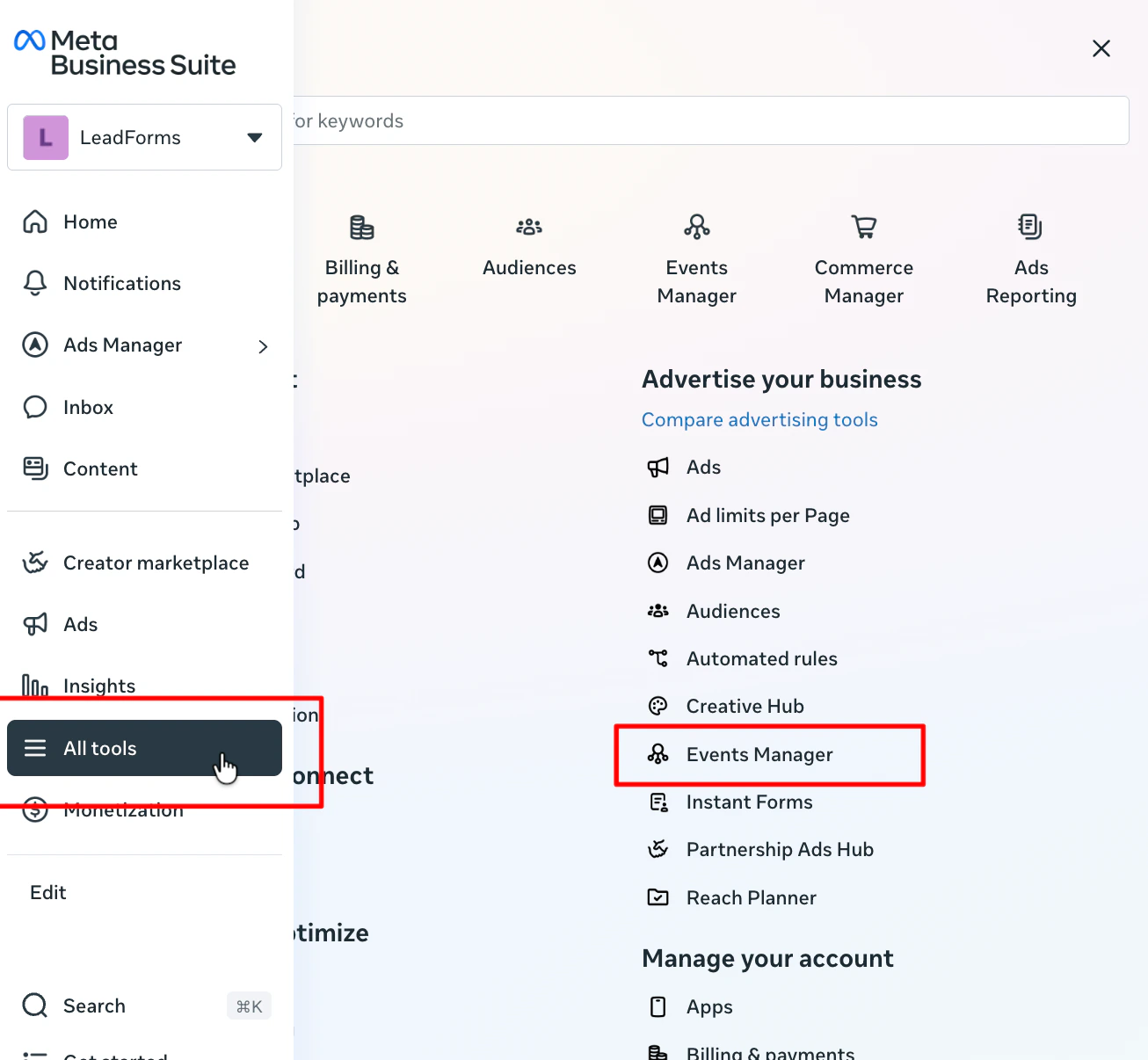Click the Ad limits per Page icon
Viewport: 1148px width, 1060px height.
click(658, 515)
